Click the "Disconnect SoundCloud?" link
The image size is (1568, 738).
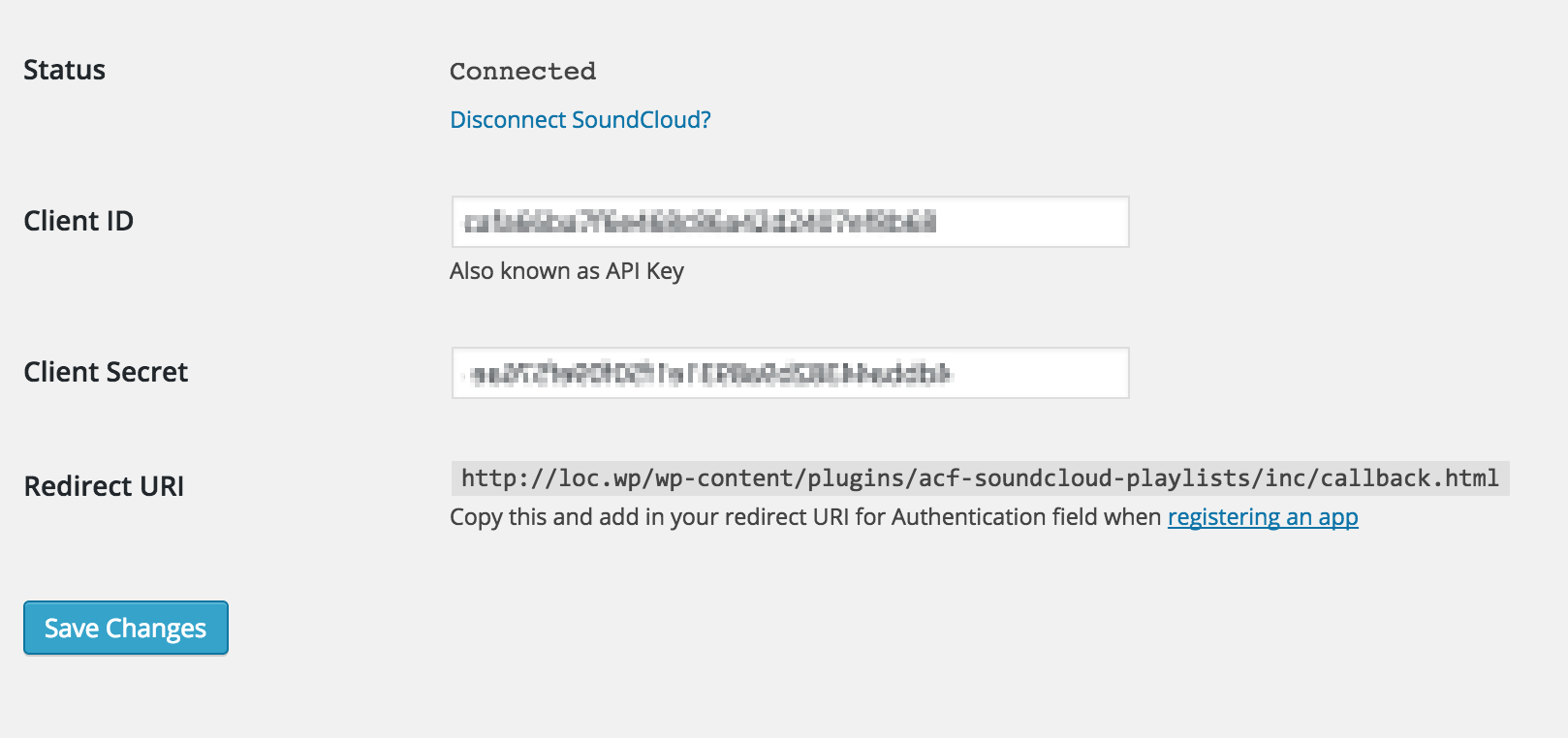click(x=580, y=120)
